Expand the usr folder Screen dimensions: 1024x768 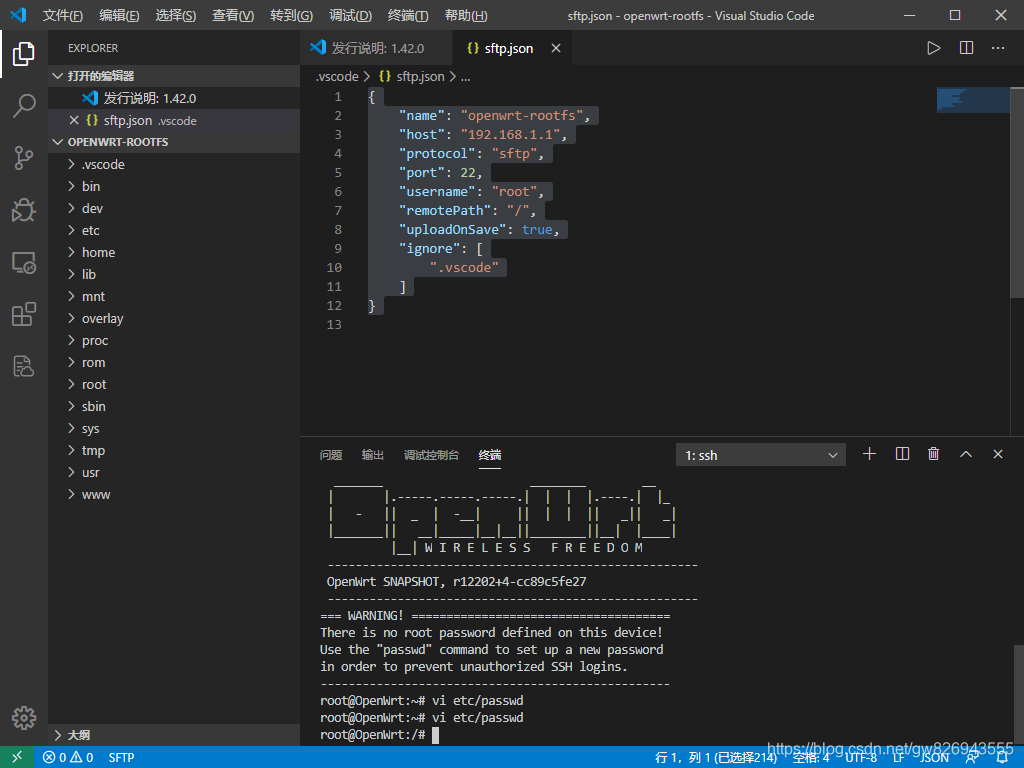(174, 472)
